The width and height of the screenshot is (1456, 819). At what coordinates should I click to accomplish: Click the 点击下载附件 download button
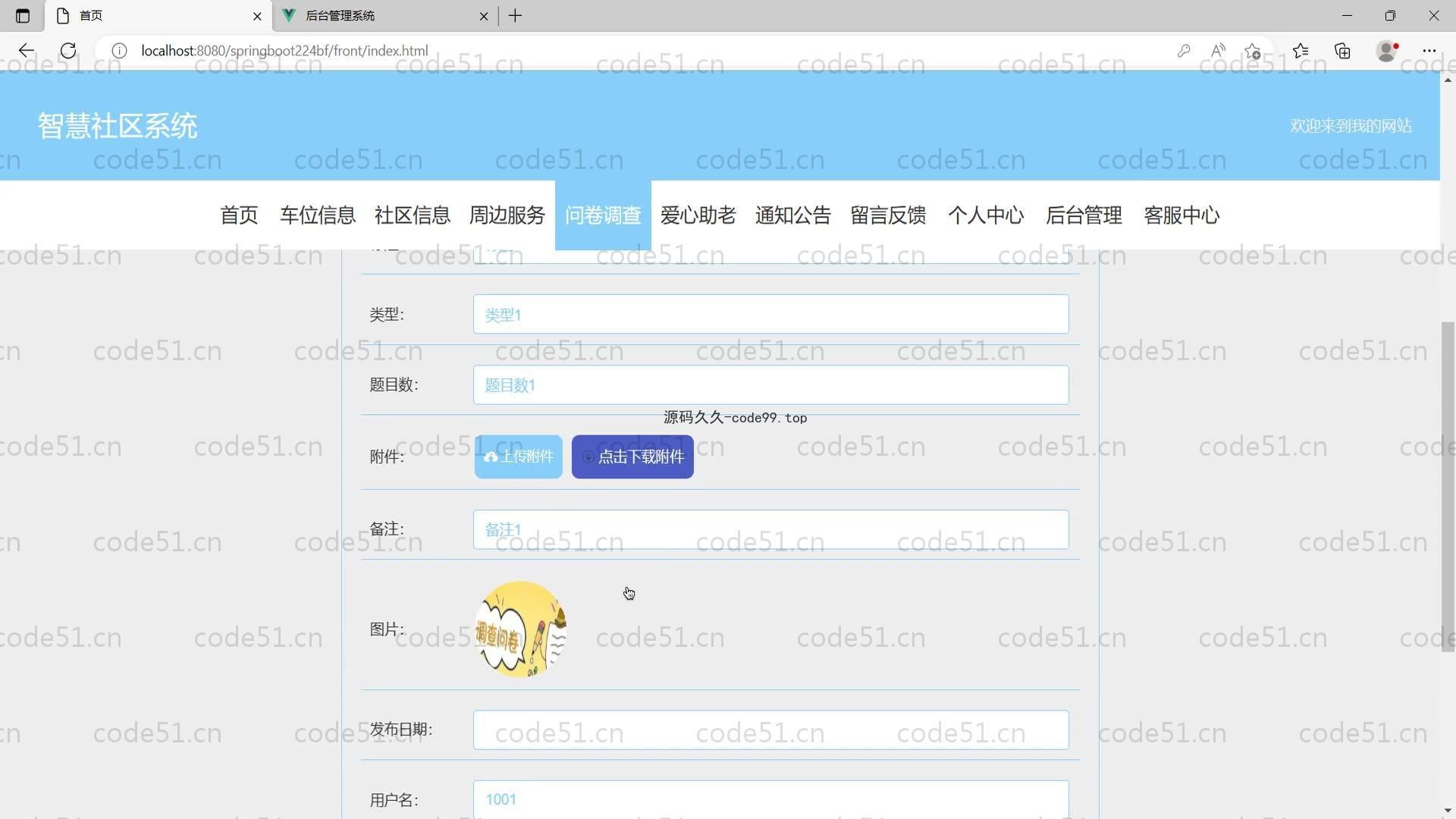[632, 457]
